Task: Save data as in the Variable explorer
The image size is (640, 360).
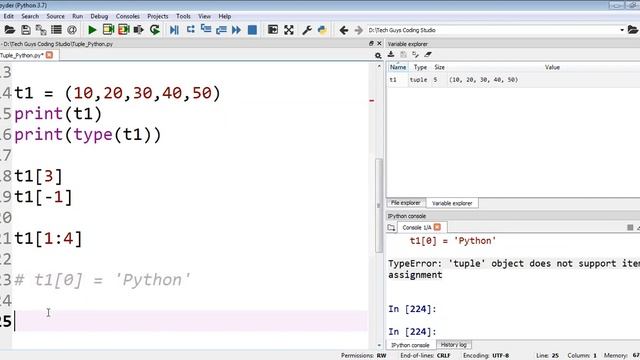Action: pyautogui.click(x=403, y=54)
